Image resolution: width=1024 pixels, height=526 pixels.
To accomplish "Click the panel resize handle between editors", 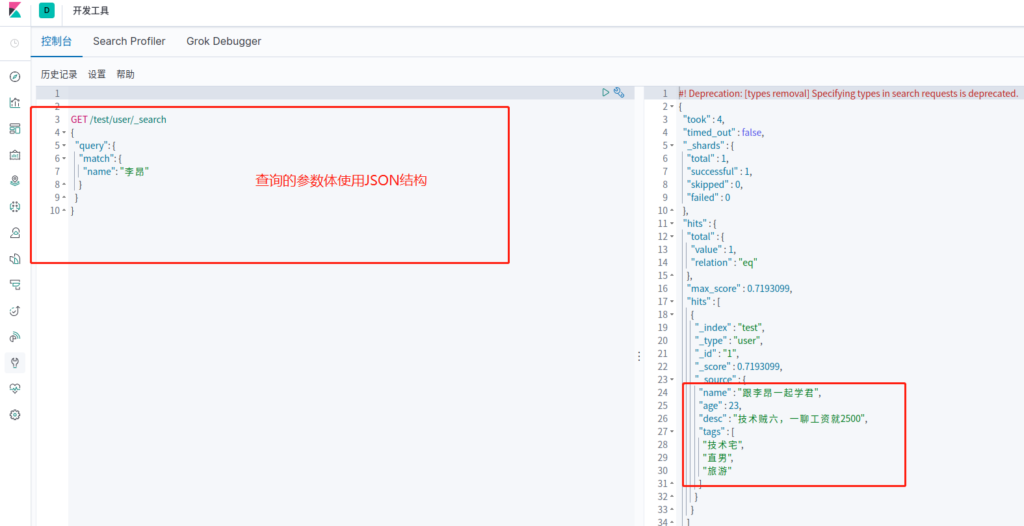I will point(639,356).
